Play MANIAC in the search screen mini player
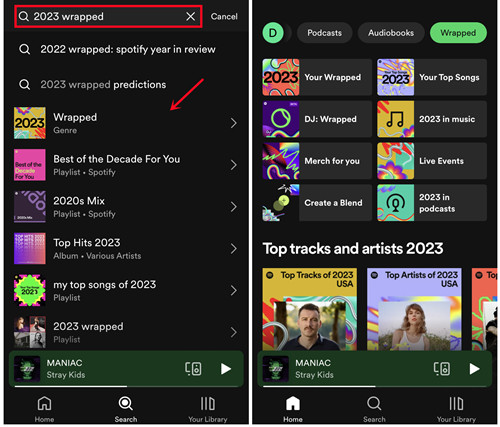 click(226, 369)
